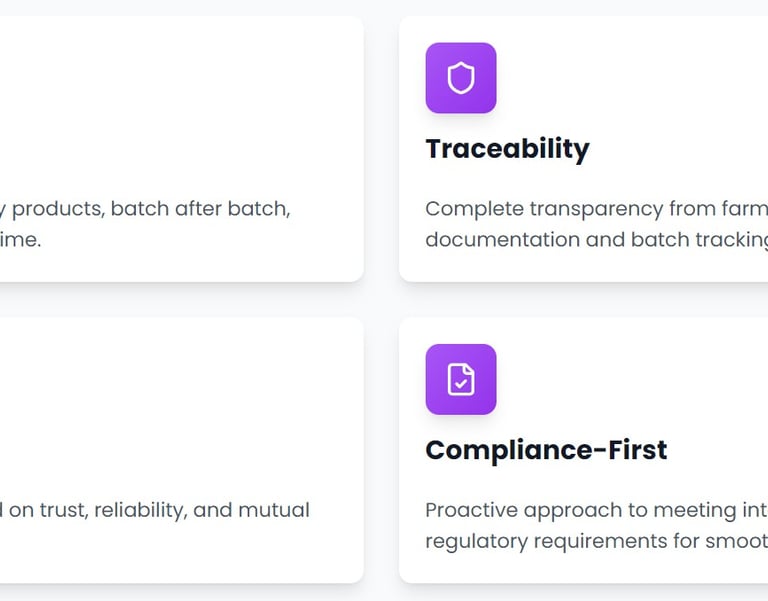Screen dimensions: 768x601
Task: Click the 'Complete transparency from farm' text line
Action: coord(596,209)
